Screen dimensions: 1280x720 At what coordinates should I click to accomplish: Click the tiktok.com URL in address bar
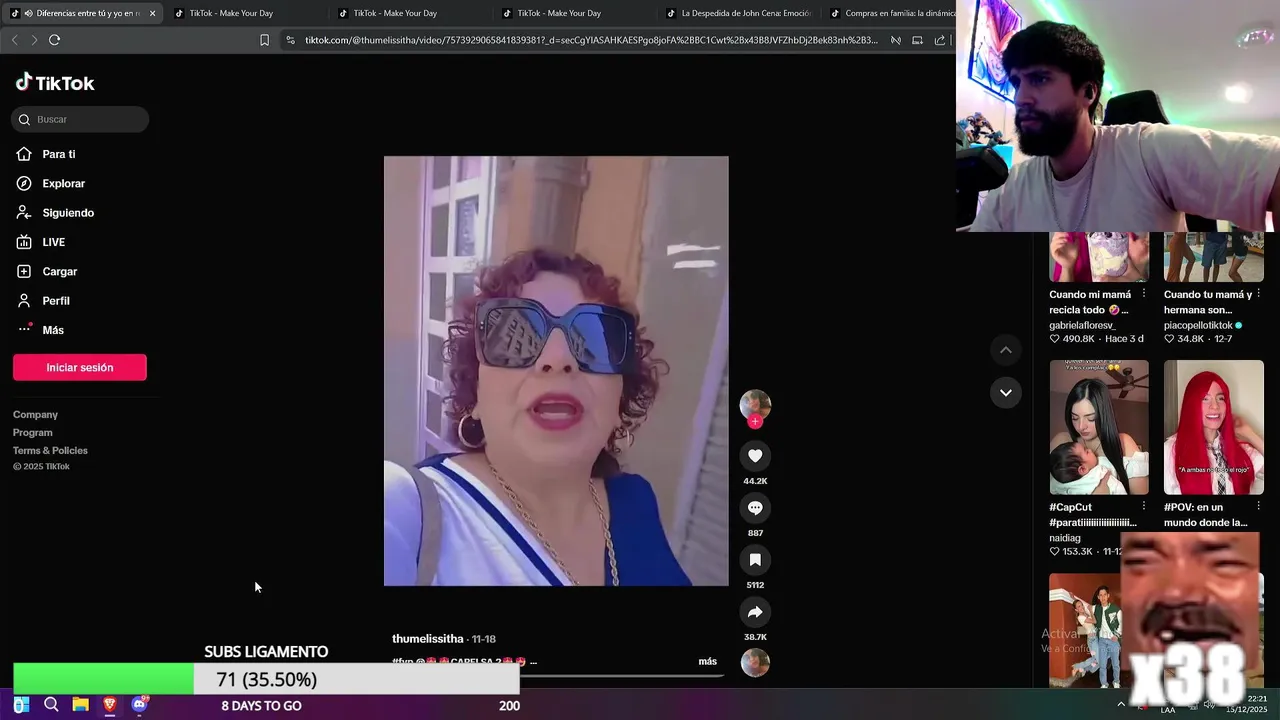click(591, 40)
